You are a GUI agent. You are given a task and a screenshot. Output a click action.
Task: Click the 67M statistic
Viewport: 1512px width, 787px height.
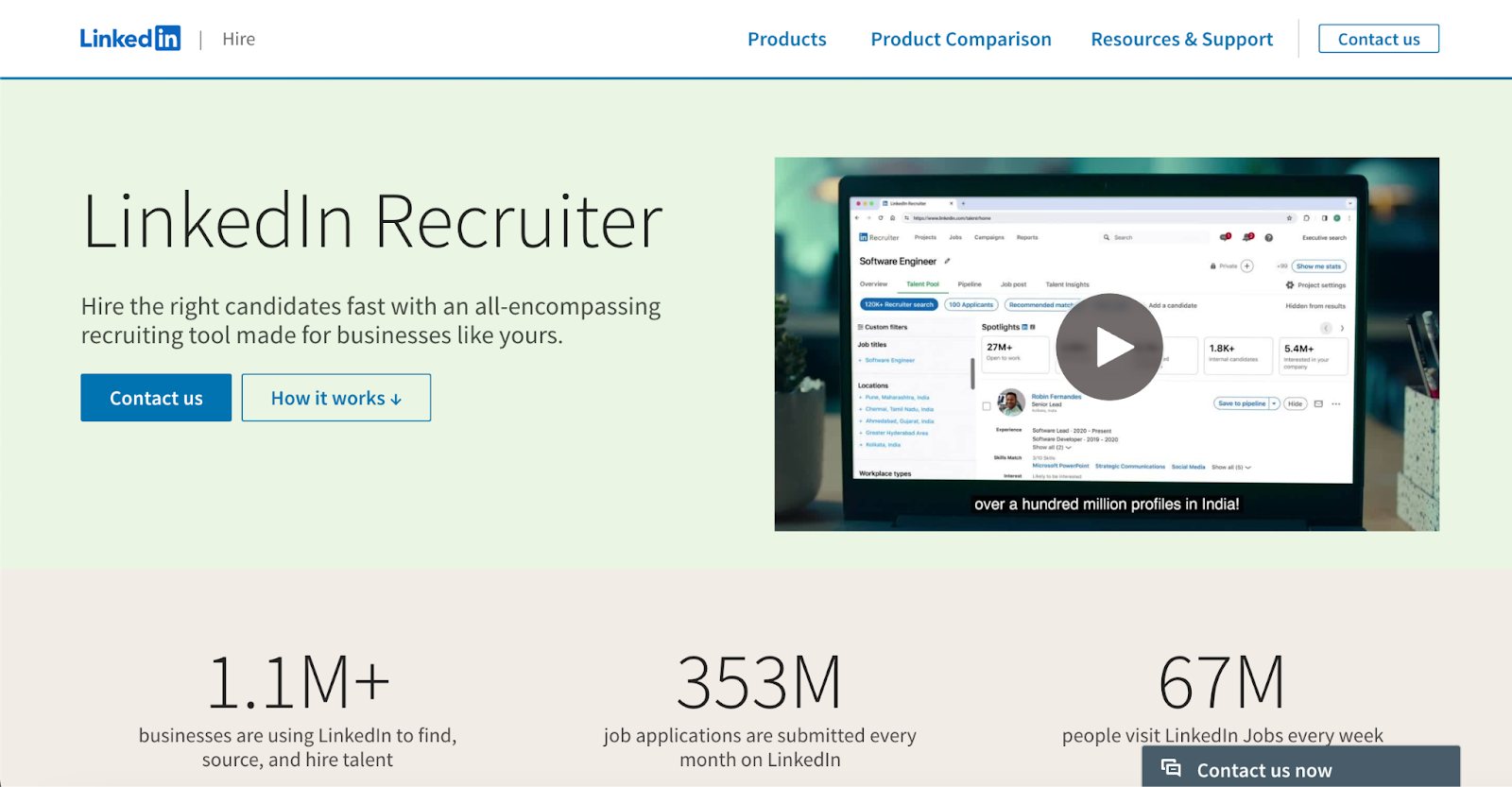pos(1222,682)
